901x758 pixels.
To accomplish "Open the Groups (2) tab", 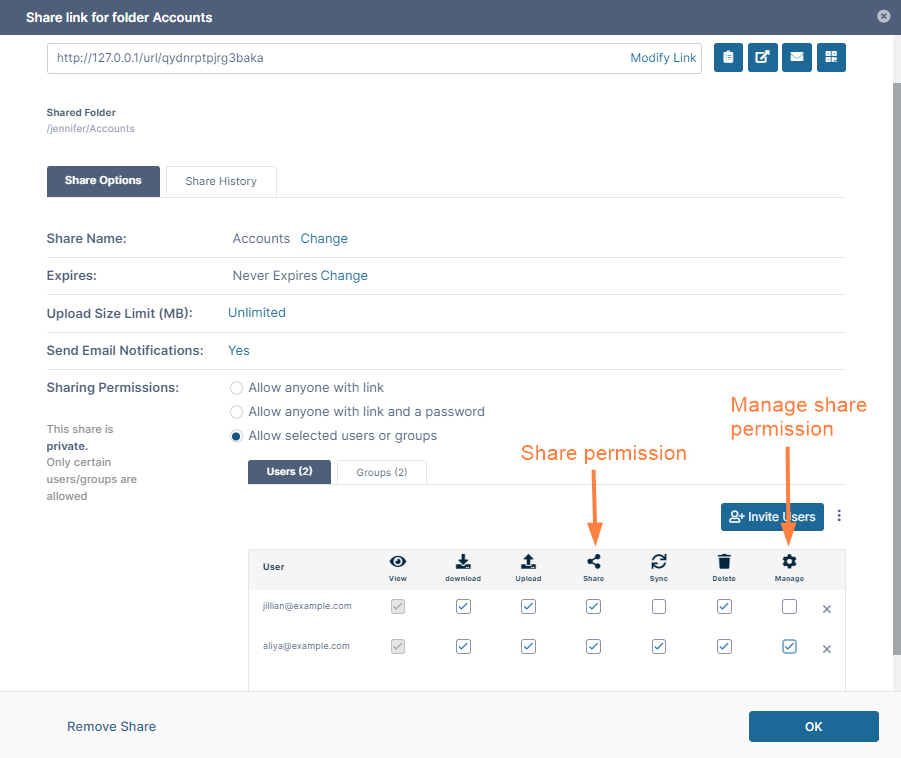I will [381, 472].
